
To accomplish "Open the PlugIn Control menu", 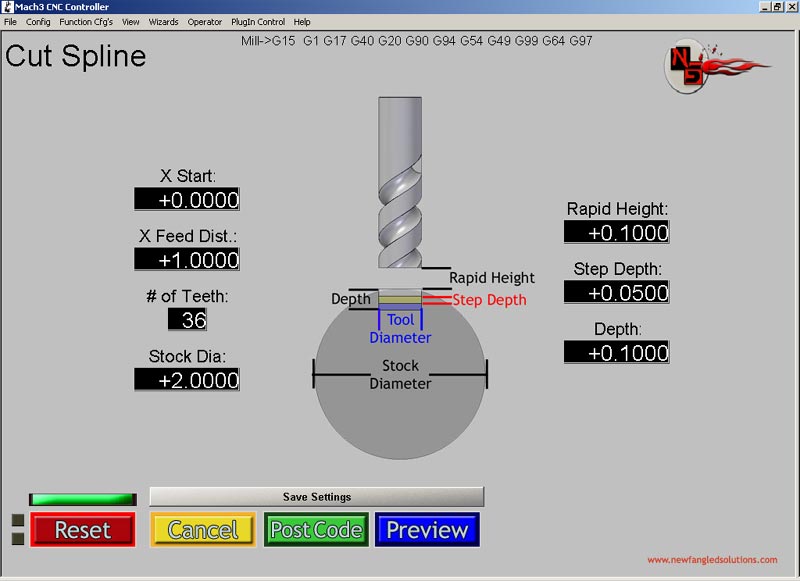I will (258, 22).
